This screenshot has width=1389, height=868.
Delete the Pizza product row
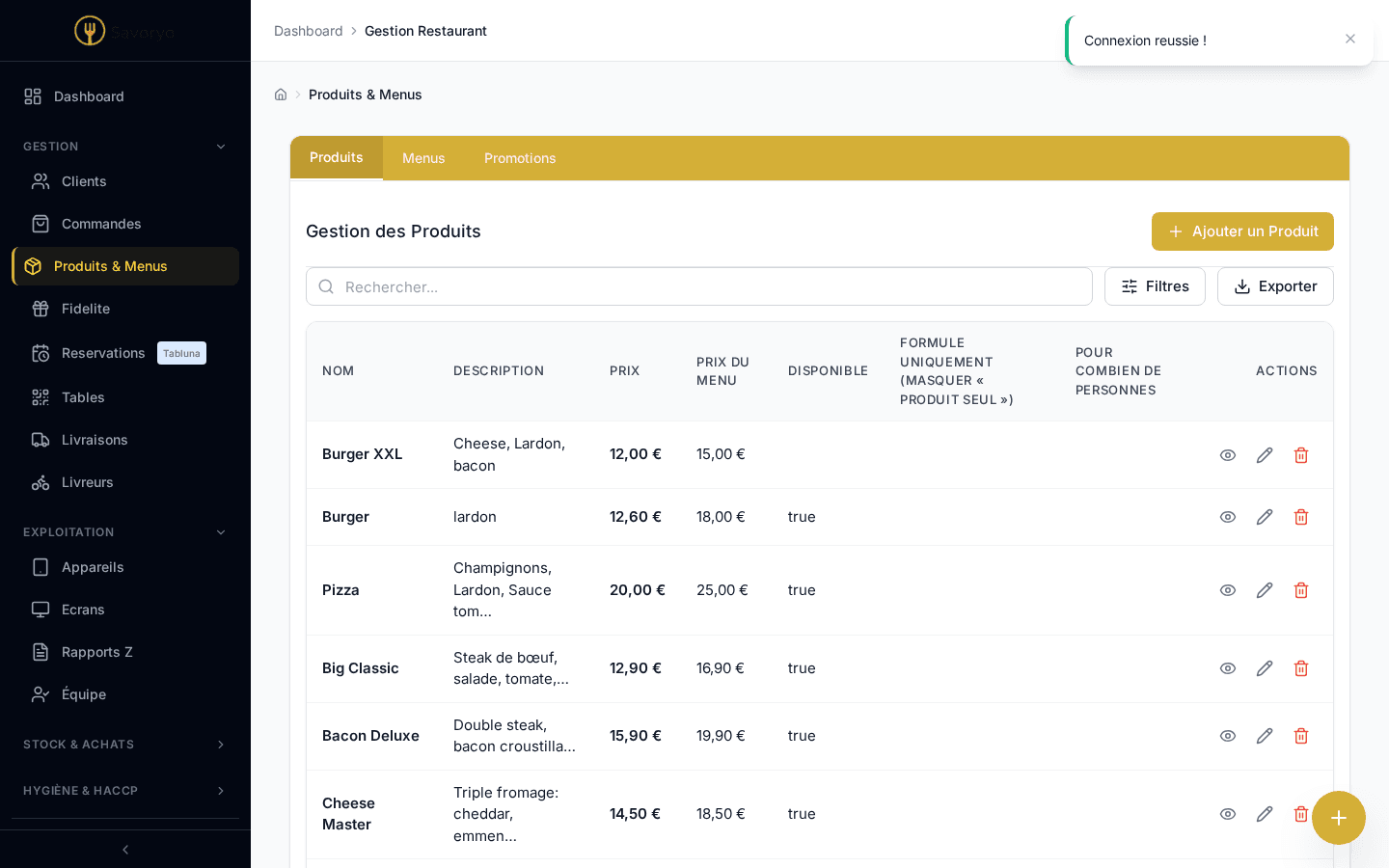[1301, 590]
